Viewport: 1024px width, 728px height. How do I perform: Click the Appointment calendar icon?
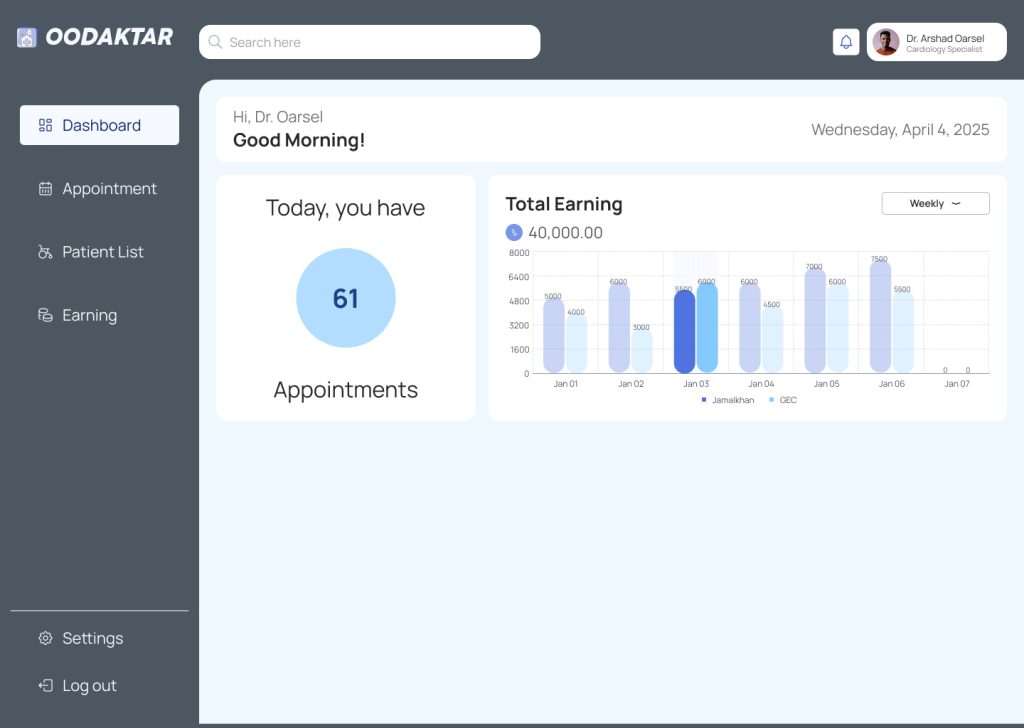[45, 189]
